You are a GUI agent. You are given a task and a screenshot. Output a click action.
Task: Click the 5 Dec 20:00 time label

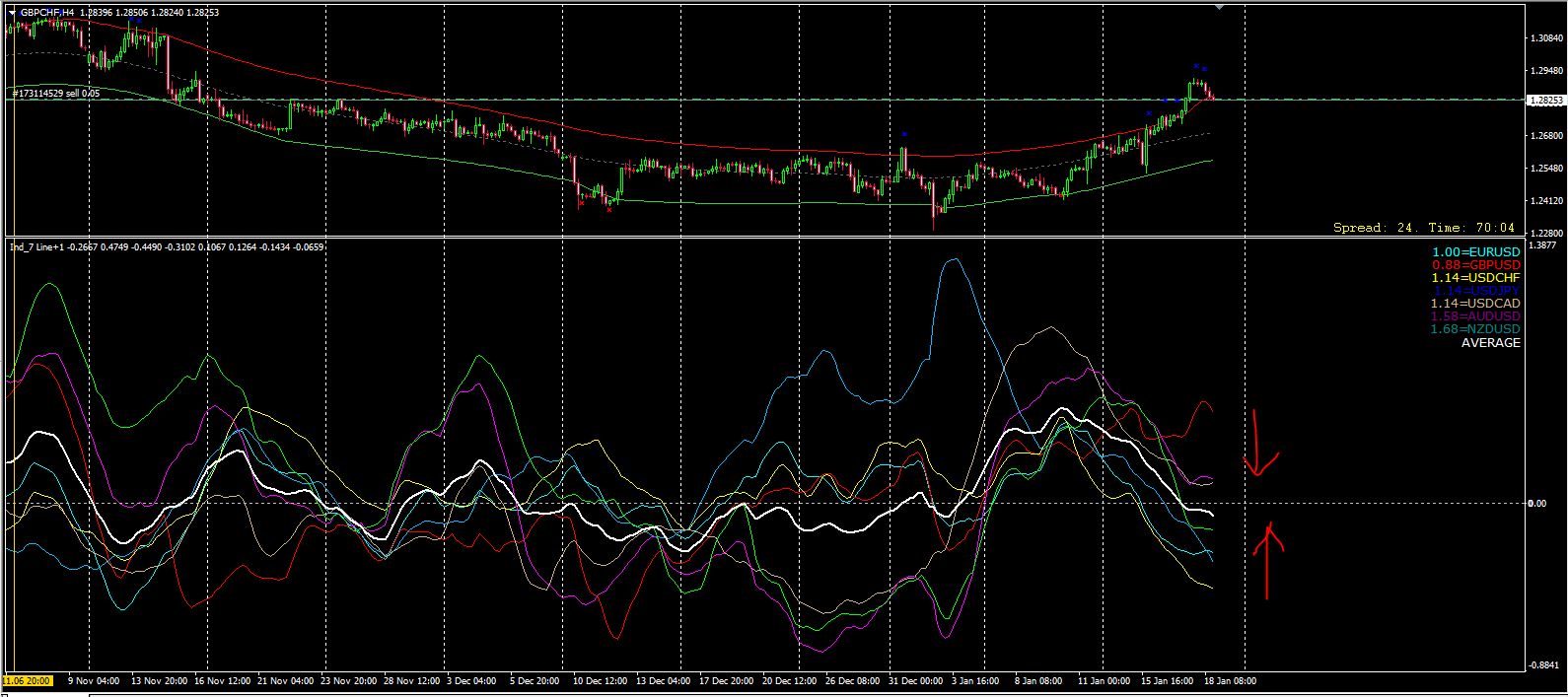(535, 680)
